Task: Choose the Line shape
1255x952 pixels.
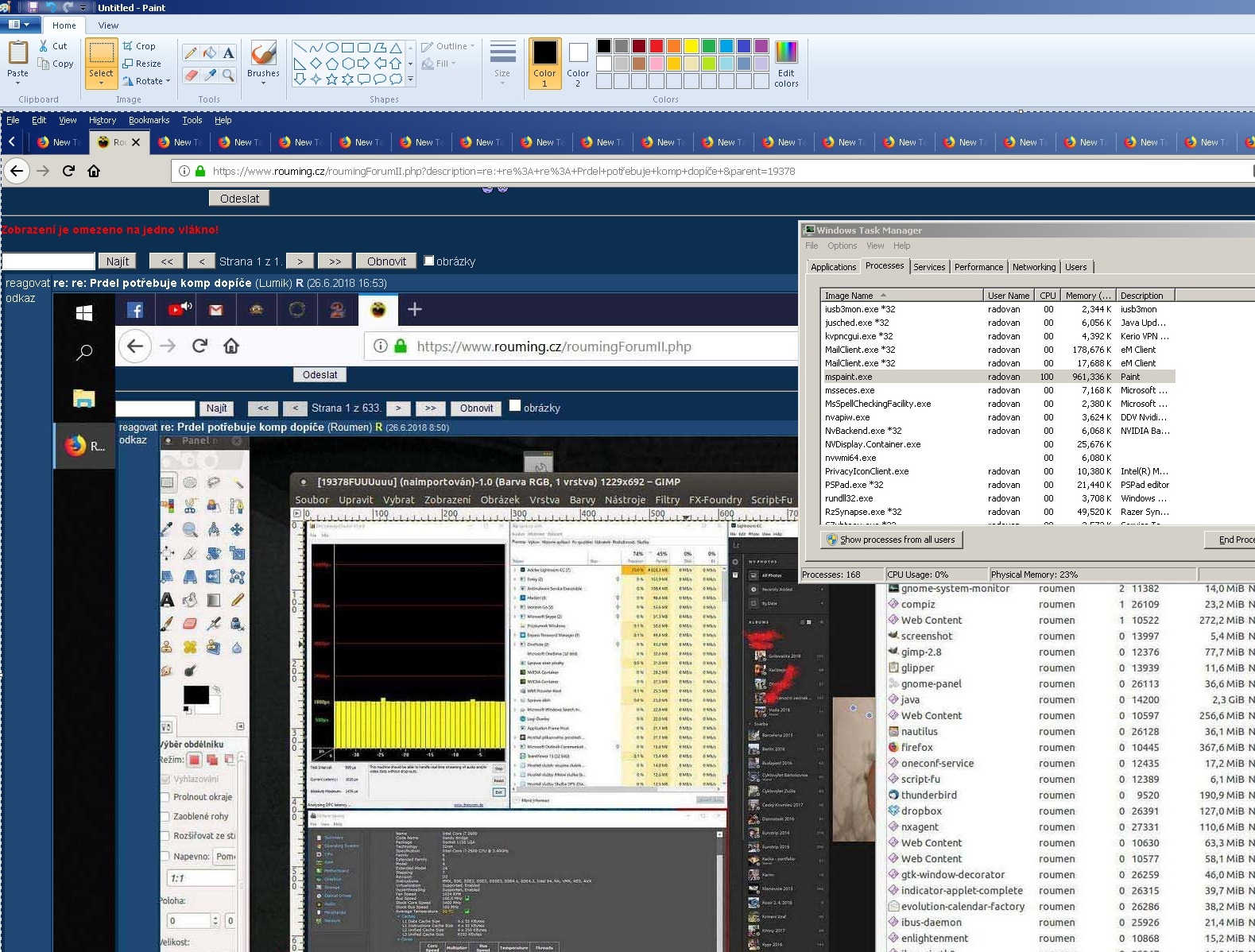Action: pyautogui.click(x=300, y=48)
